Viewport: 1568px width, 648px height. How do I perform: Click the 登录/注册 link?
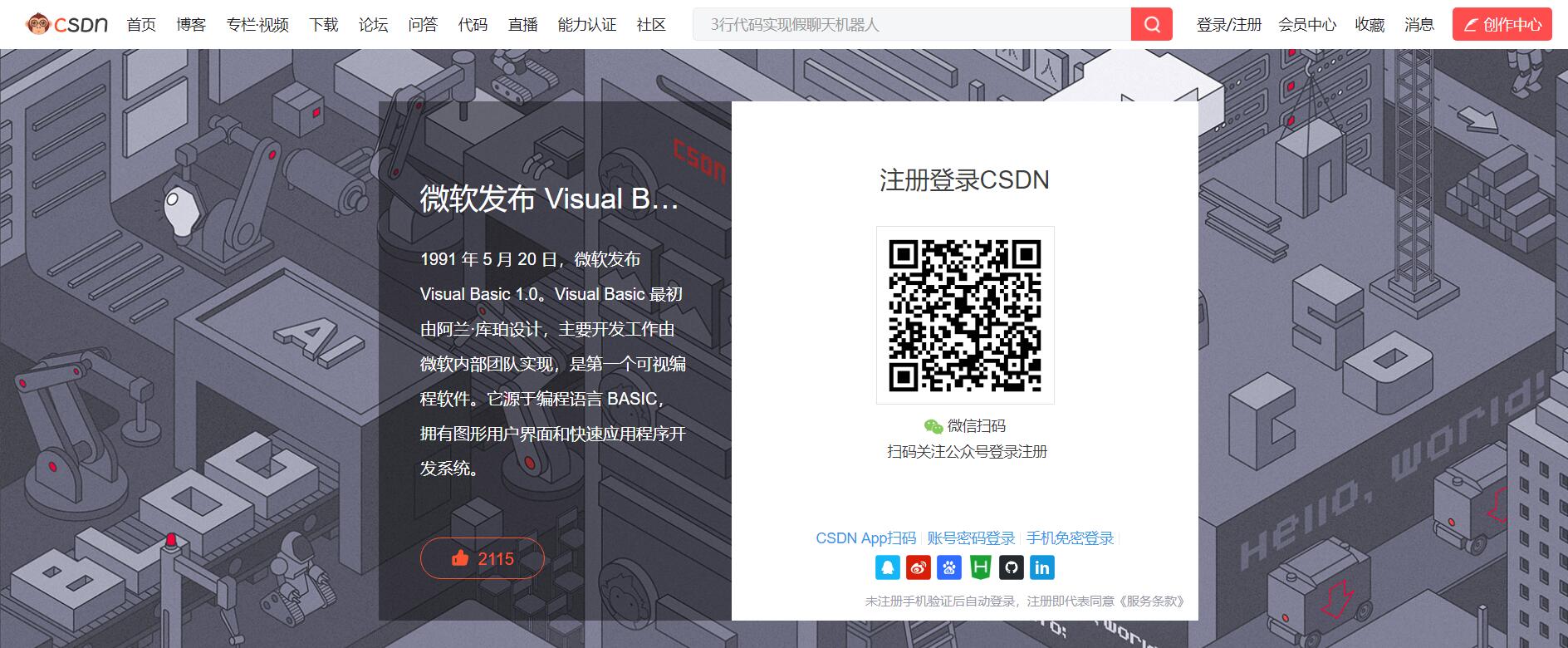coord(1228,25)
